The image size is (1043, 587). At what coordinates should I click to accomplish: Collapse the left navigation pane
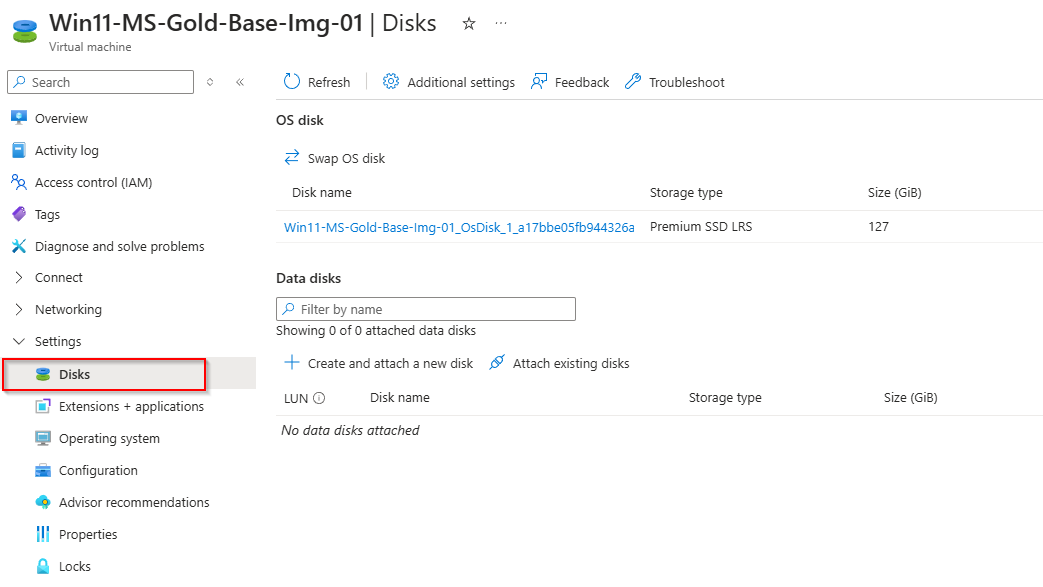(x=240, y=82)
